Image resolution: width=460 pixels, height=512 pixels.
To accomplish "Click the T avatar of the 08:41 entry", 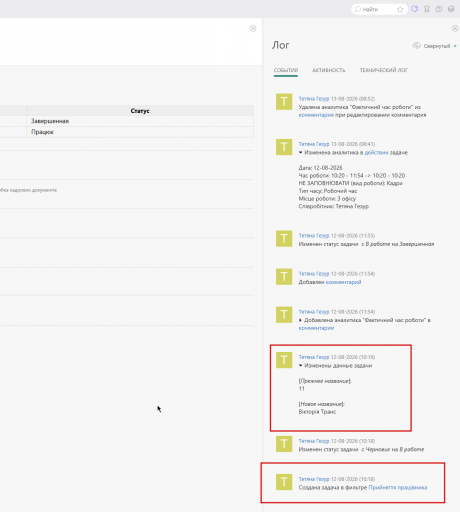I will (284, 147).
